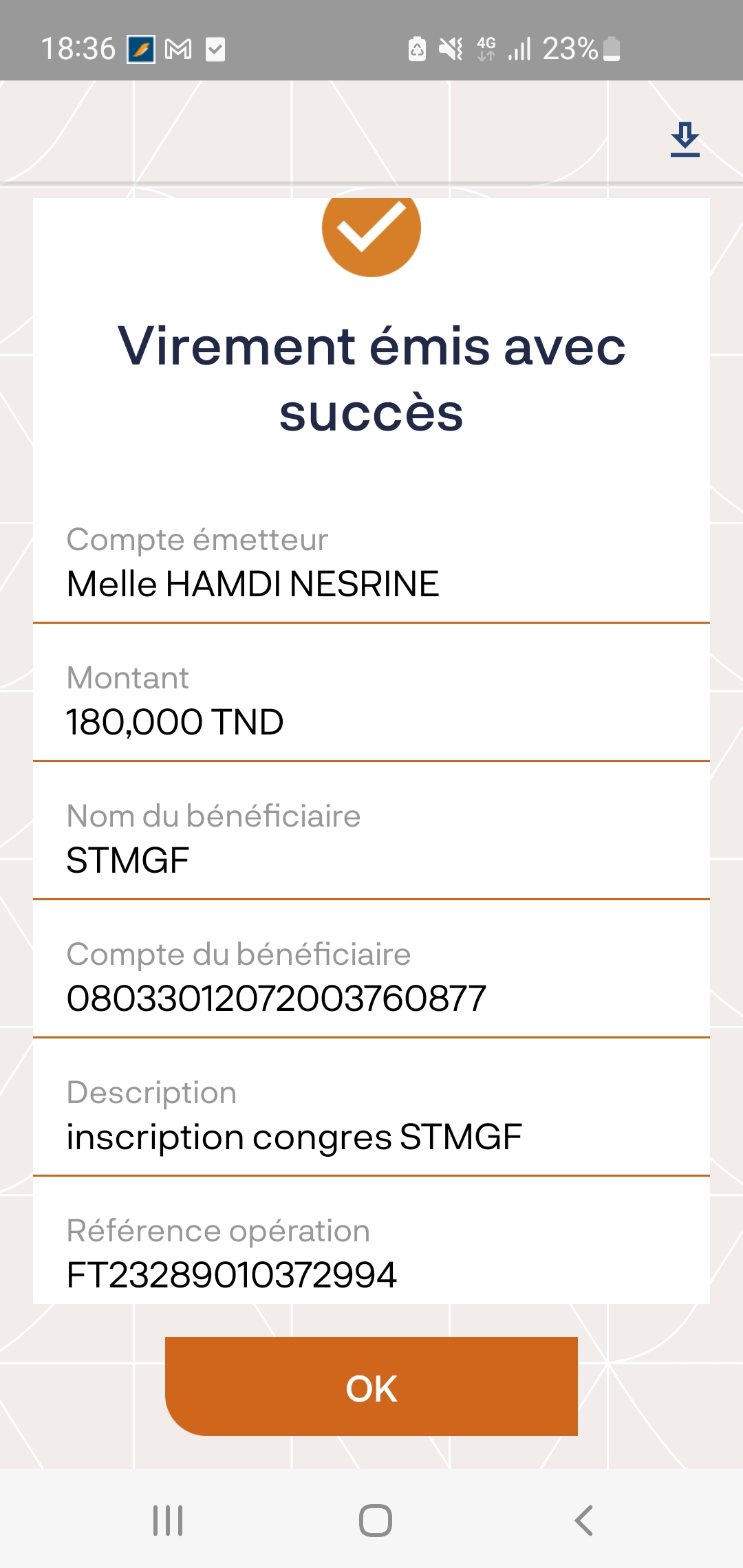The height and width of the screenshot is (1568, 743).
Task: Tap the Gmail notification icon
Action: point(178,50)
